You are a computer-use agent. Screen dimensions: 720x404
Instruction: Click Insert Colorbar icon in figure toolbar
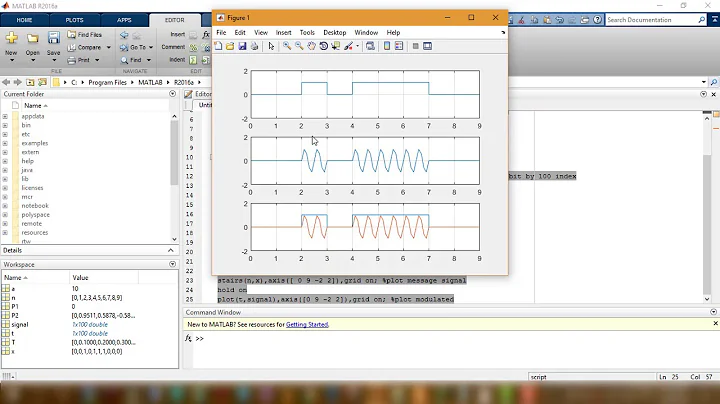coord(387,46)
